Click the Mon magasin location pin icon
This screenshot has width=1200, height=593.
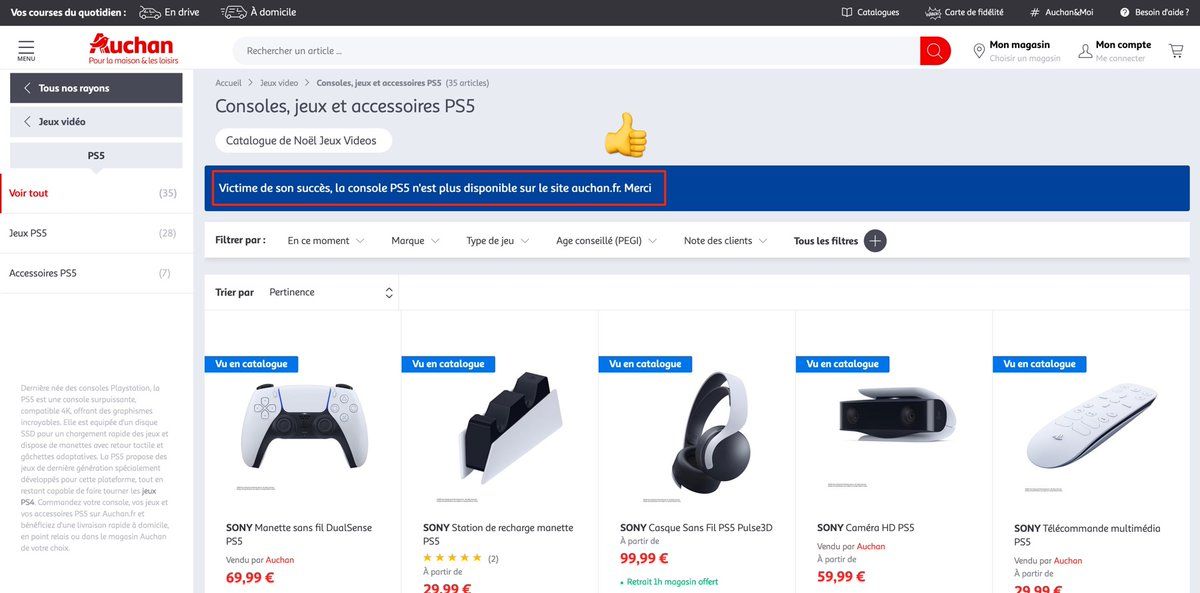pyautogui.click(x=979, y=51)
